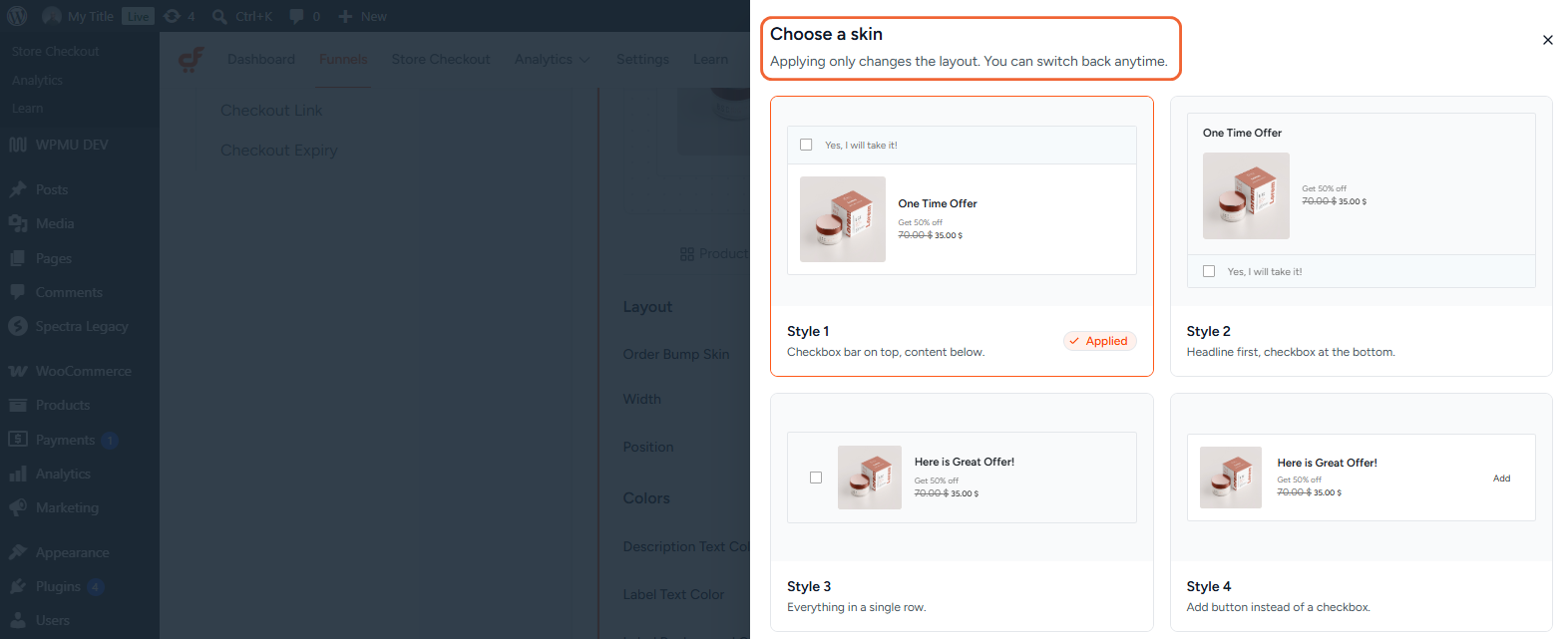Open Posts pin icon in sidebar
The height and width of the screenshot is (639, 1568).
tap(18, 189)
